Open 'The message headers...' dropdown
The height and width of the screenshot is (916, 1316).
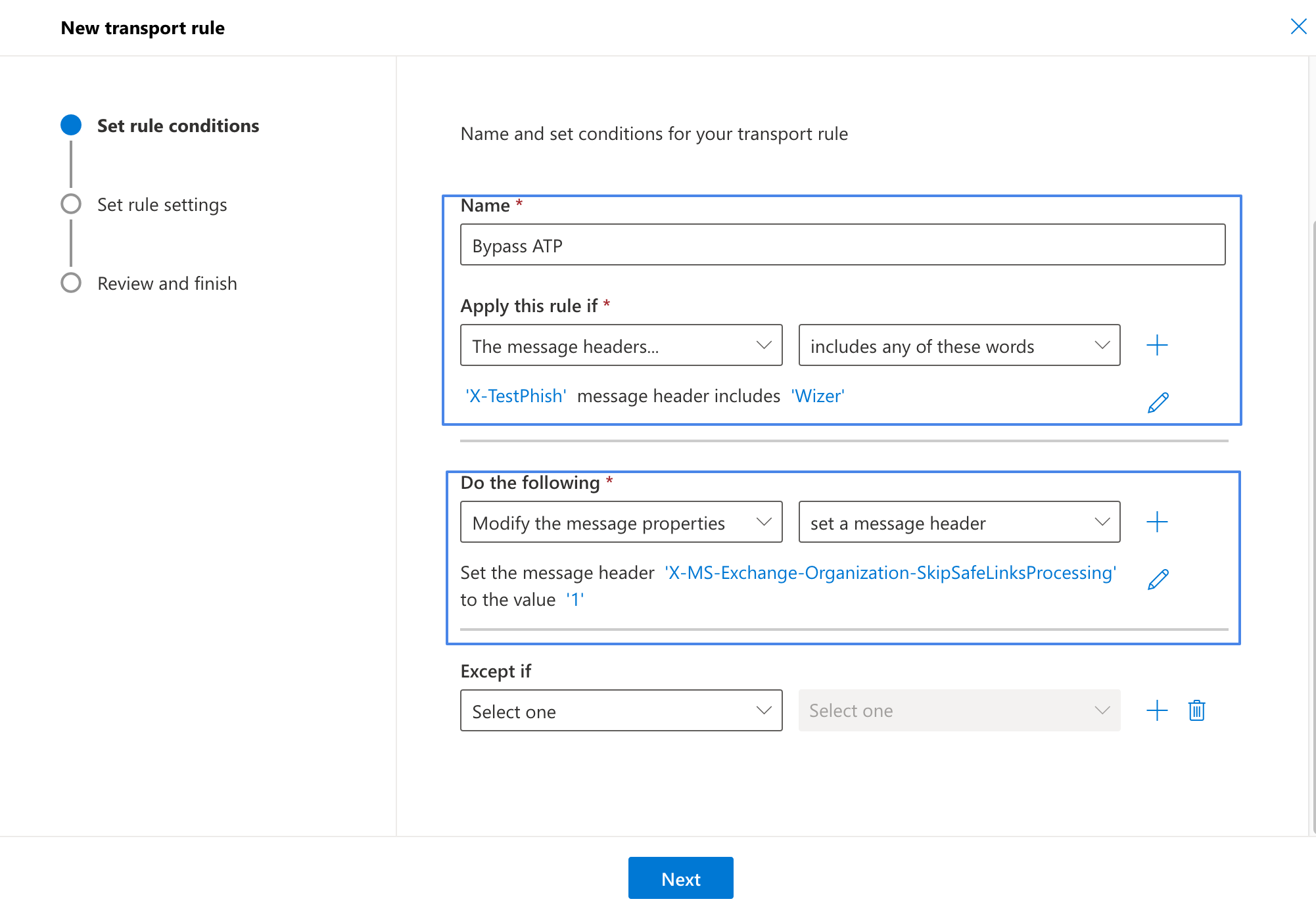621,345
